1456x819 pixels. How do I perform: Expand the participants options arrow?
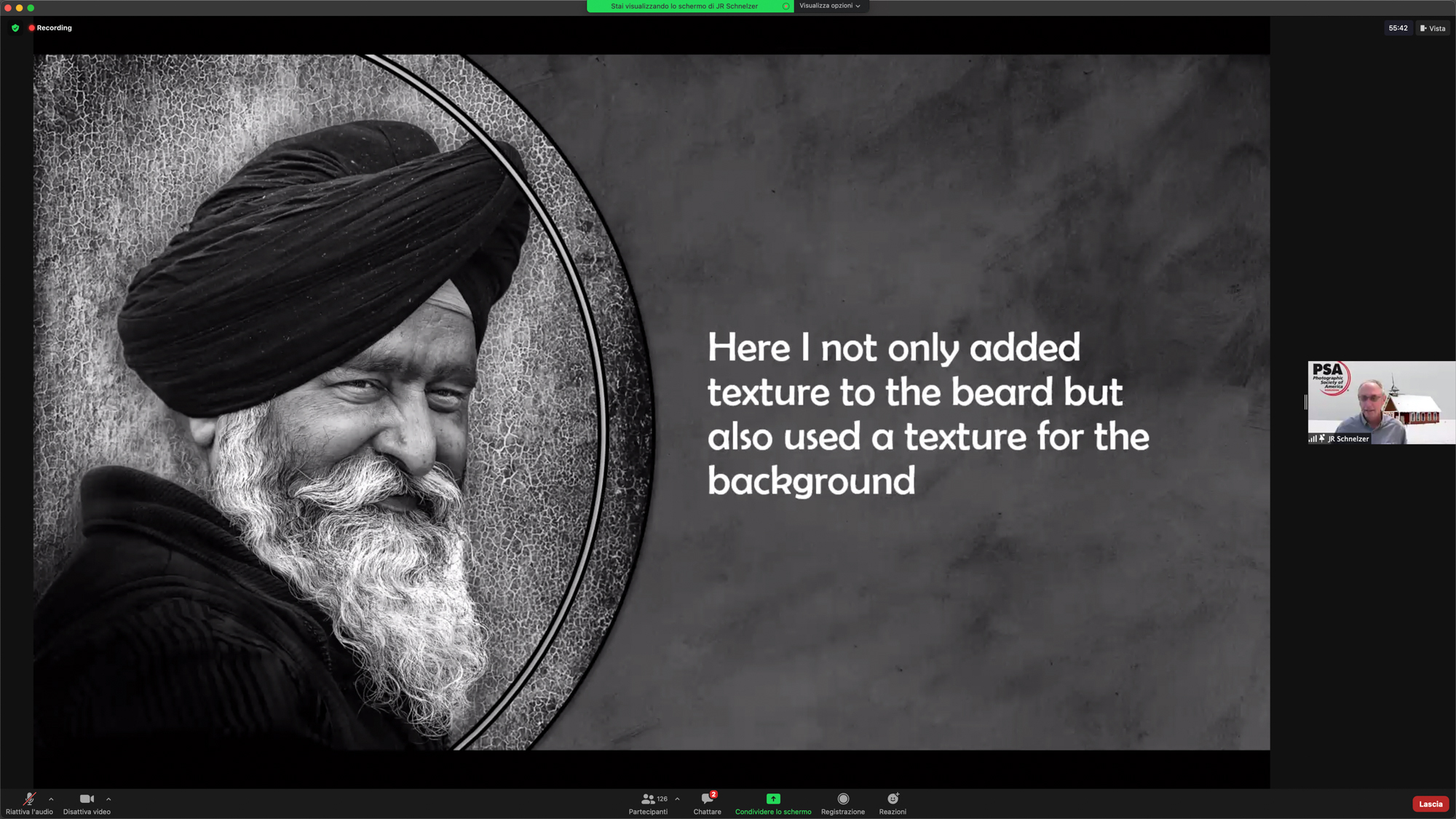tap(678, 799)
